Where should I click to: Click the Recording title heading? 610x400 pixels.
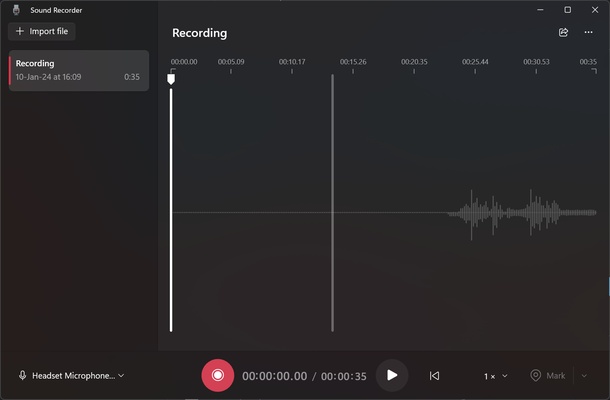[x=200, y=33]
